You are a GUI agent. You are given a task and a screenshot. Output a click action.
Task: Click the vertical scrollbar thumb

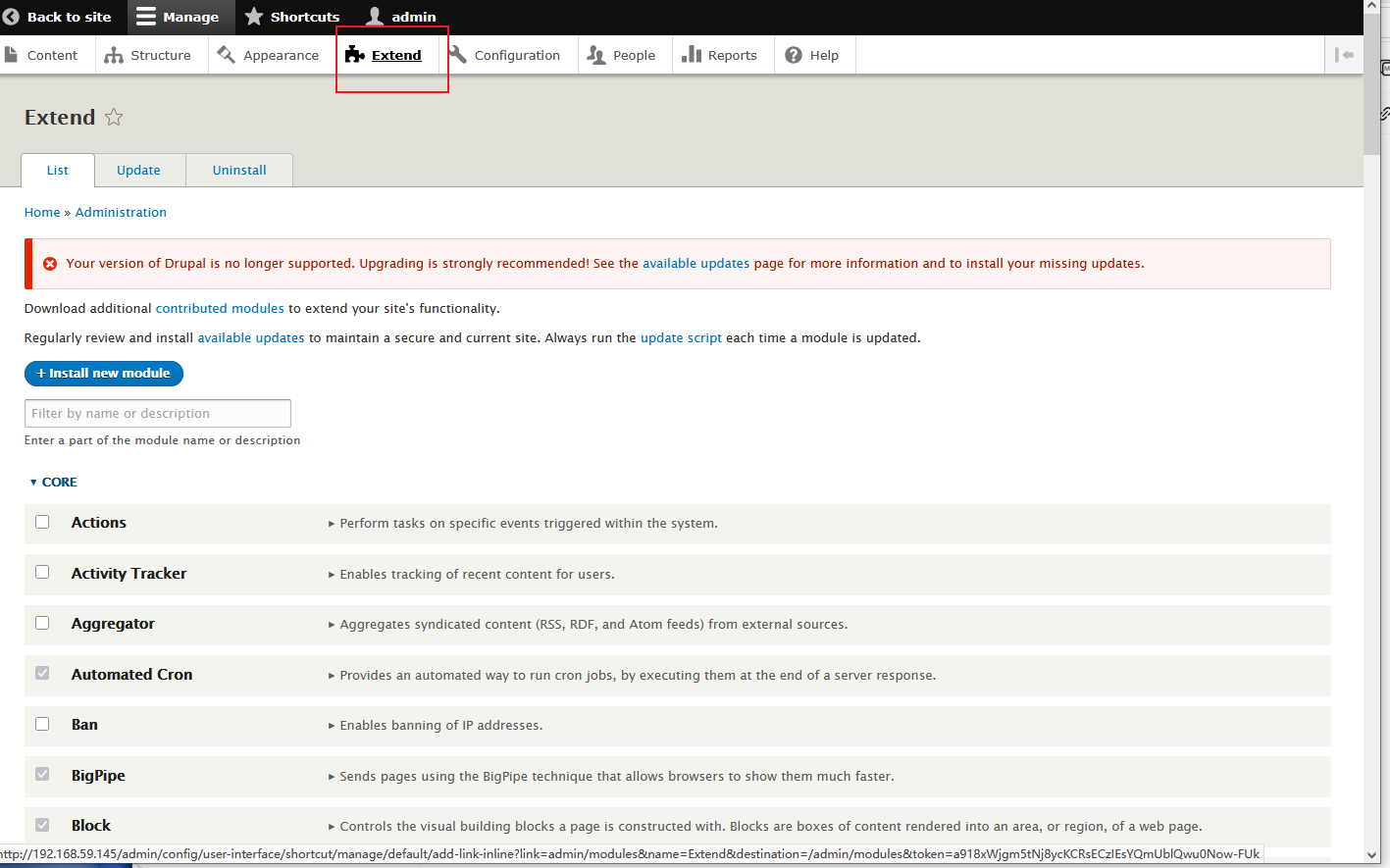tap(1371, 85)
